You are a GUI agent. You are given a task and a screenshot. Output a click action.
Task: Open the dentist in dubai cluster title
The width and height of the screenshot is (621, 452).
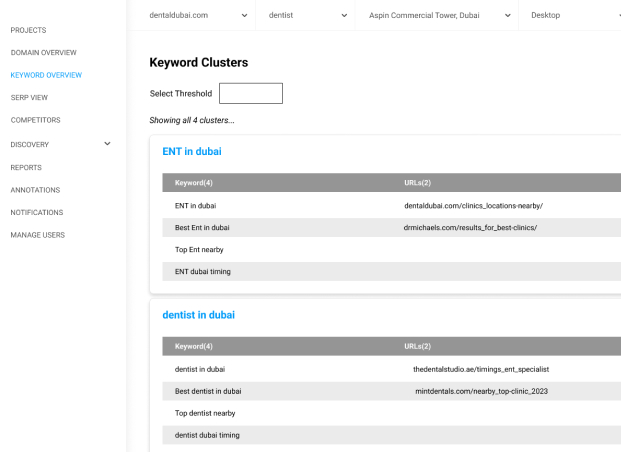pos(198,315)
